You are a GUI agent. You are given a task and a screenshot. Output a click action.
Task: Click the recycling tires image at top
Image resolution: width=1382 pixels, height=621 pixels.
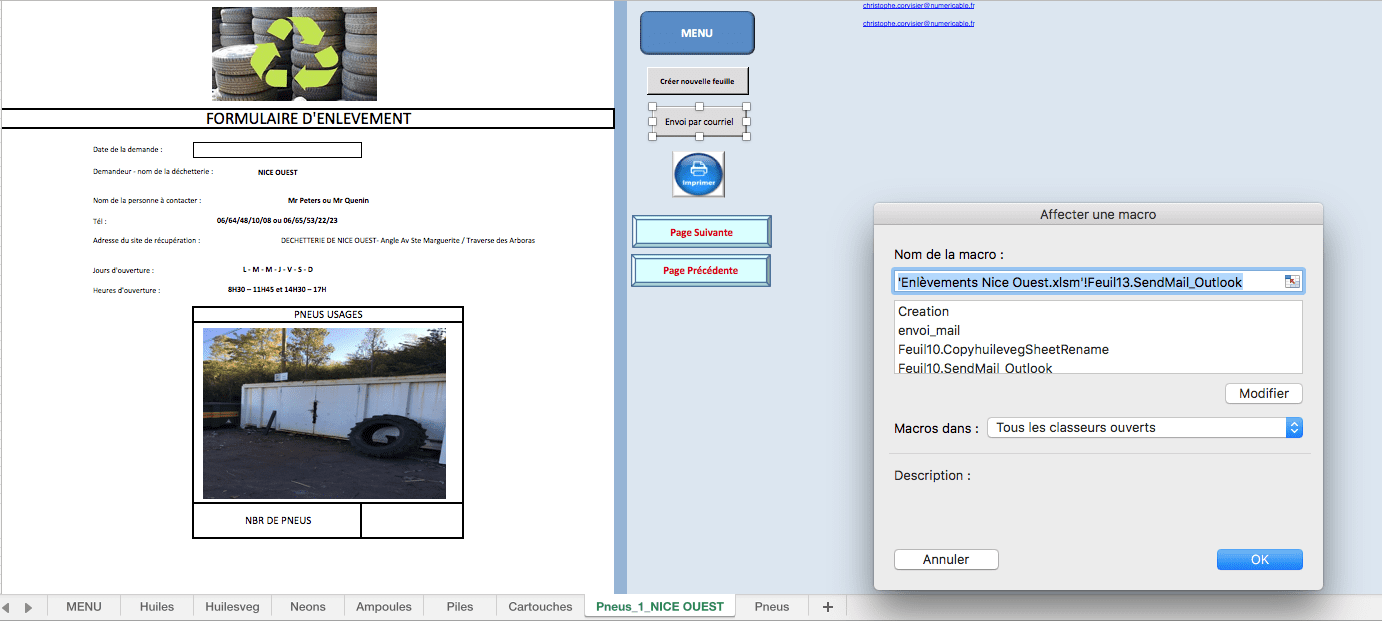click(294, 54)
